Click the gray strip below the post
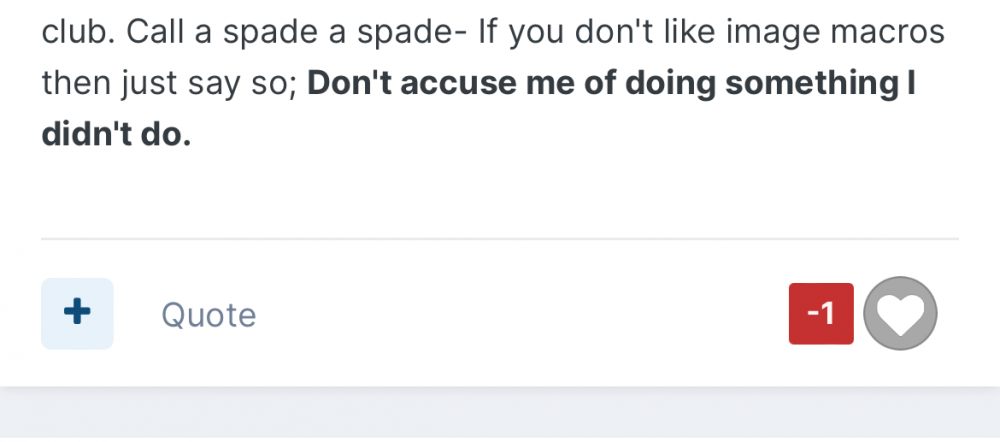1000x442 pixels. tap(500, 415)
